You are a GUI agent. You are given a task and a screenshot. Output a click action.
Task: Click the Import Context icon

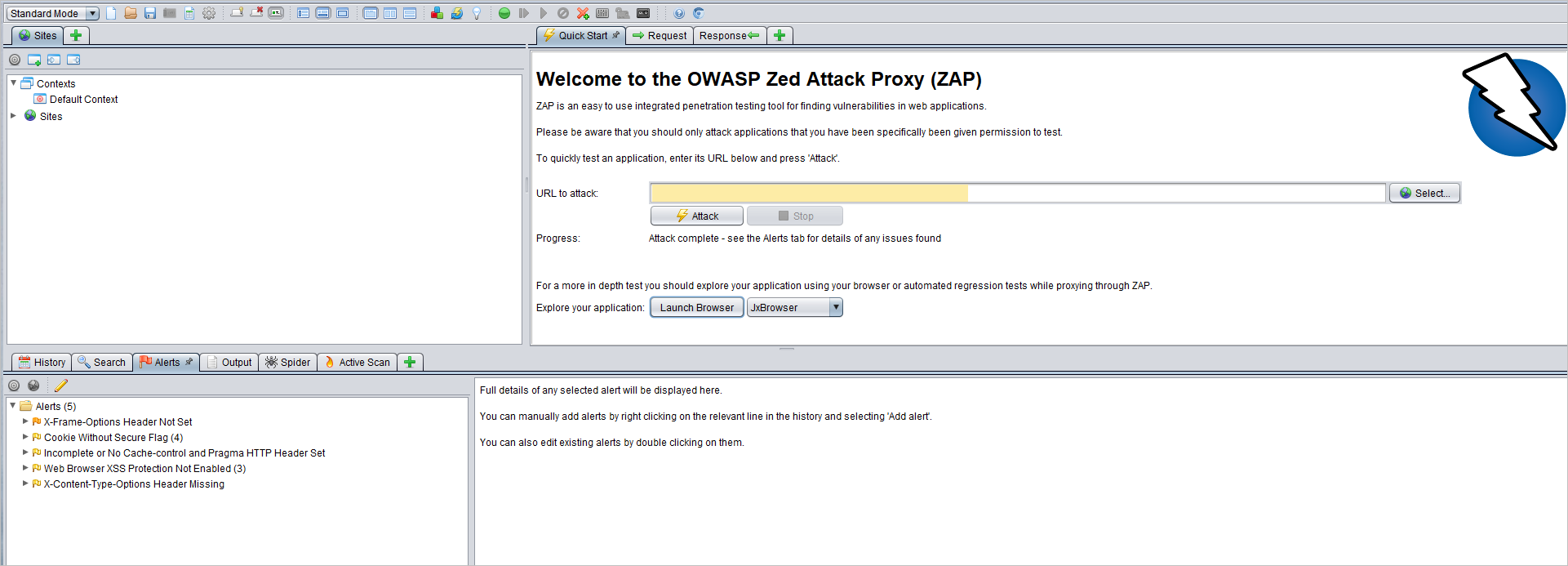(x=54, y=60)
